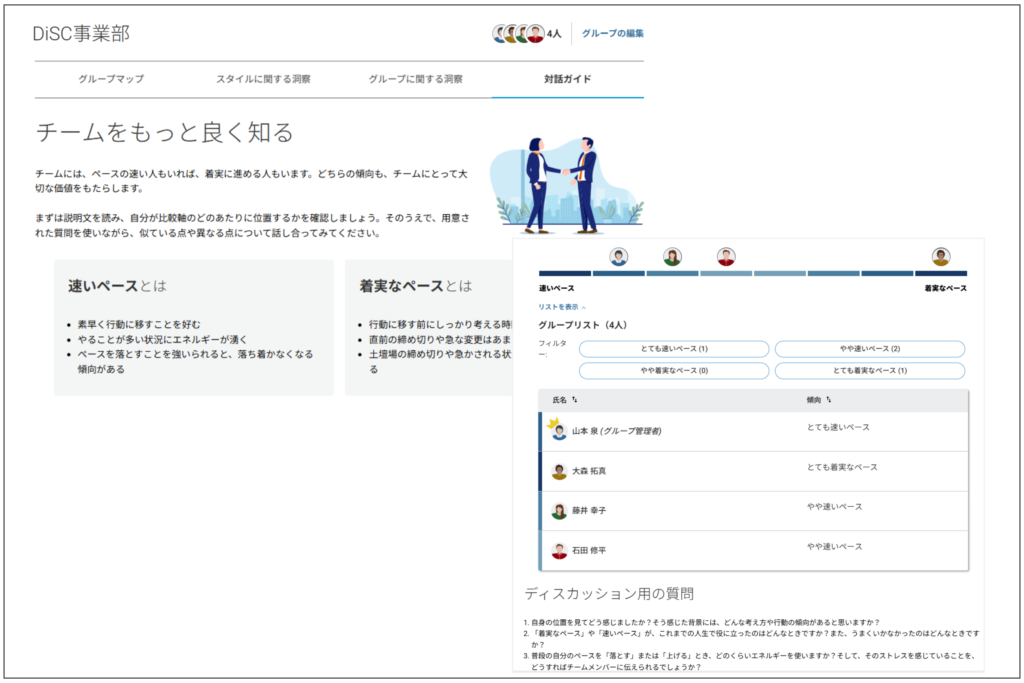Click blue-shirt avatar on the pace scale
This screenshot has height=683, width=1024.
619,257
